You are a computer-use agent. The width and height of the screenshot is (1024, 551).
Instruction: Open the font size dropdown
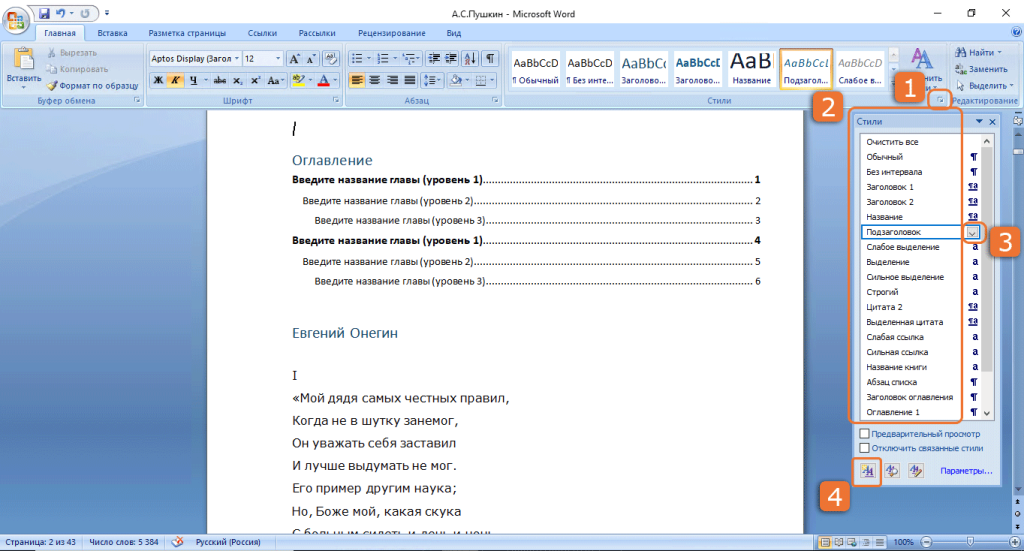point(278,59)
